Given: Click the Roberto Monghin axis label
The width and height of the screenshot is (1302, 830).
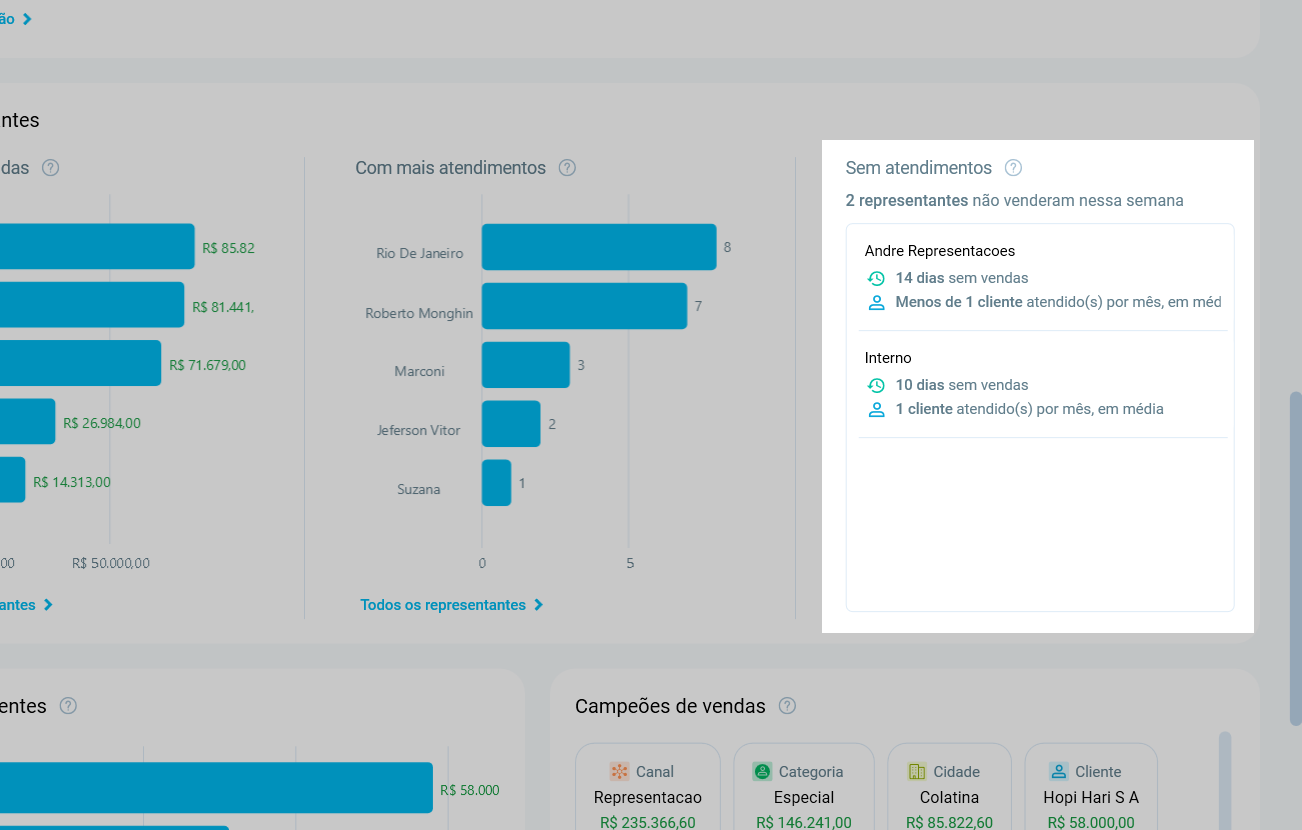Looking at the screenshot, I should tap(419, 313).
